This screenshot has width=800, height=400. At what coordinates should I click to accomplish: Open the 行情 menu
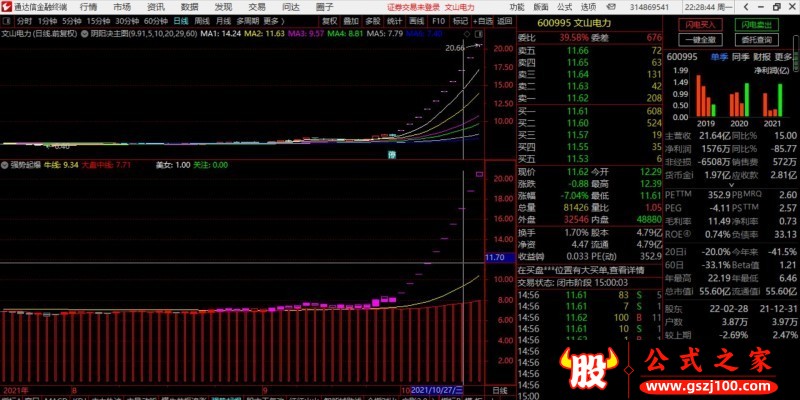pyautogui.click(x=89, y=7)
